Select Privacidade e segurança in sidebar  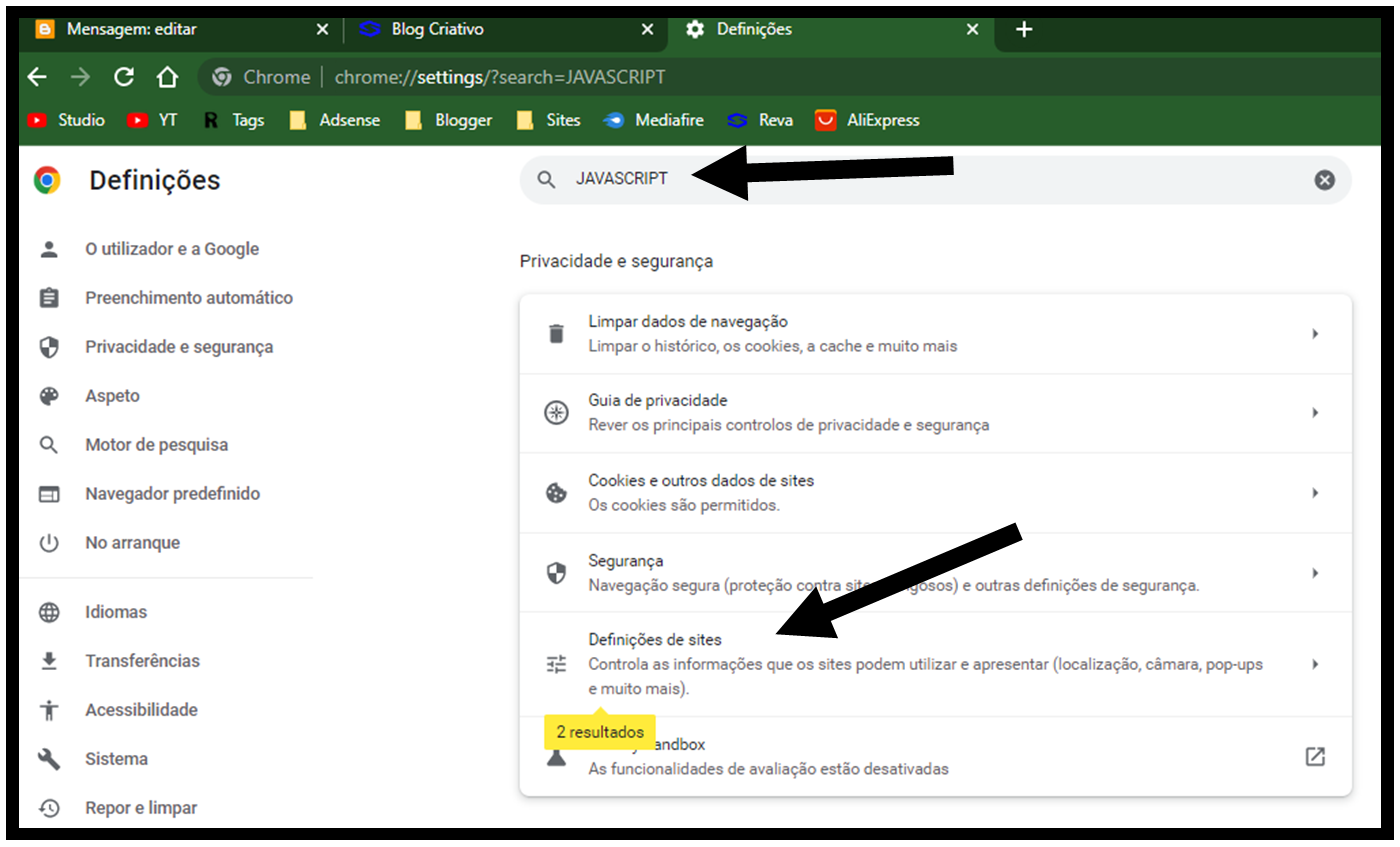click(178, 347)
